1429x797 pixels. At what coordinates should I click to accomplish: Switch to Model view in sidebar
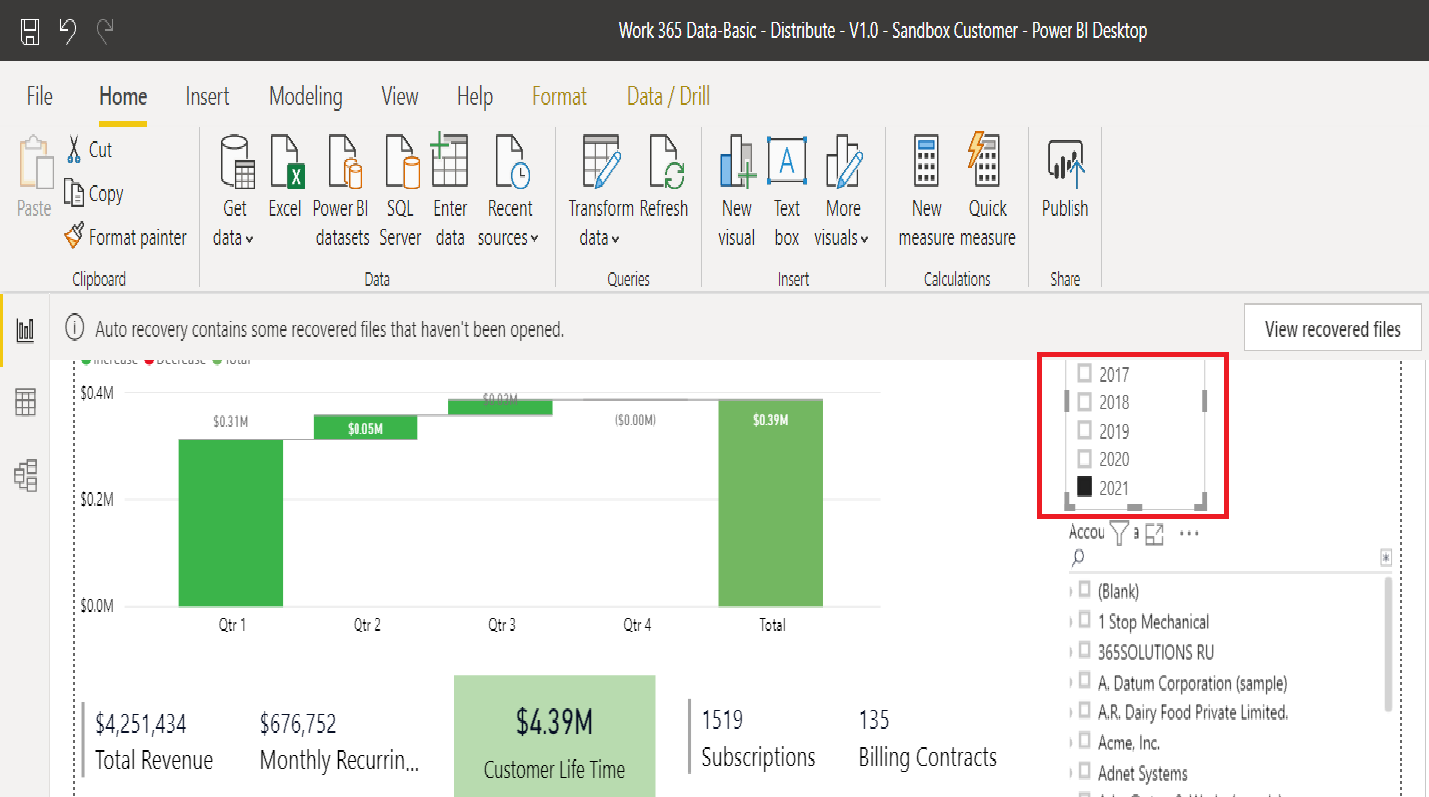point(25,475)
